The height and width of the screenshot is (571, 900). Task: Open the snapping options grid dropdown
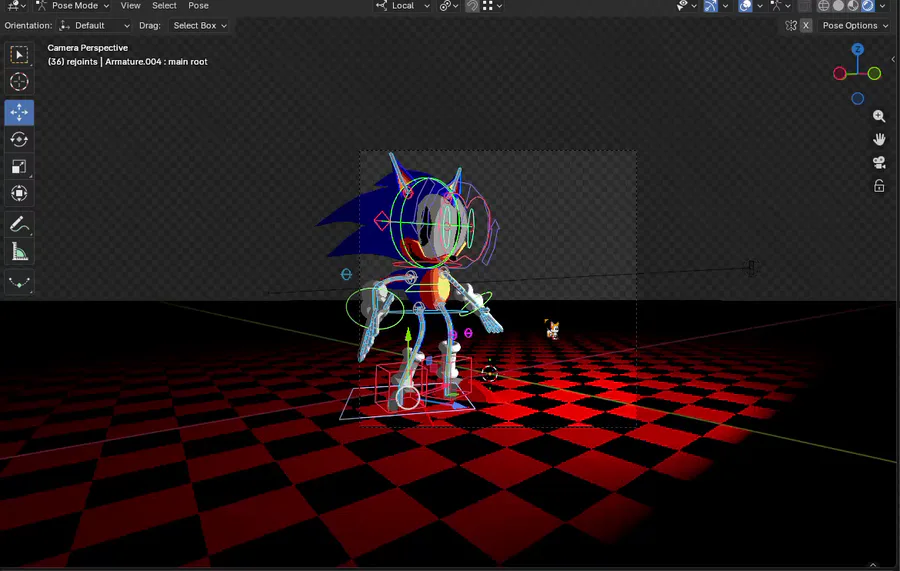(492, 6)
